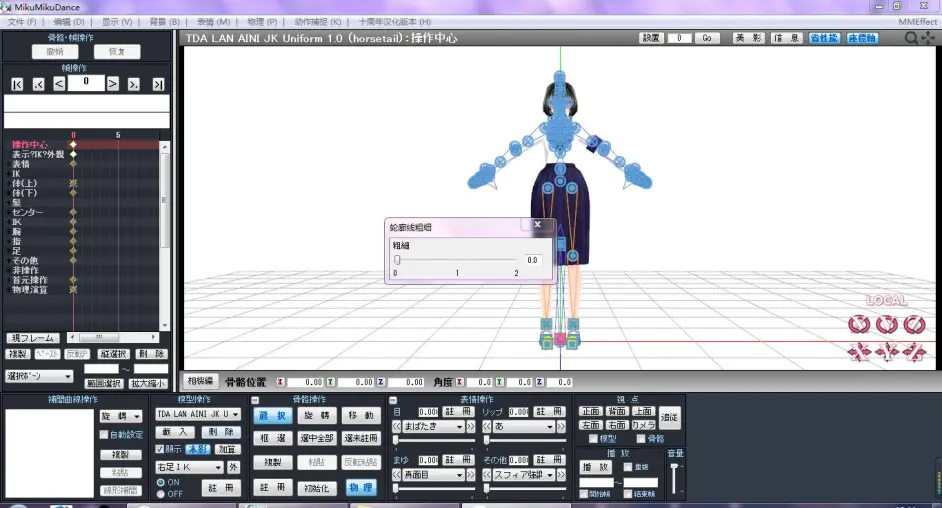Click the rightmost LOCAL rotation gizmo icon

[914, 324]
